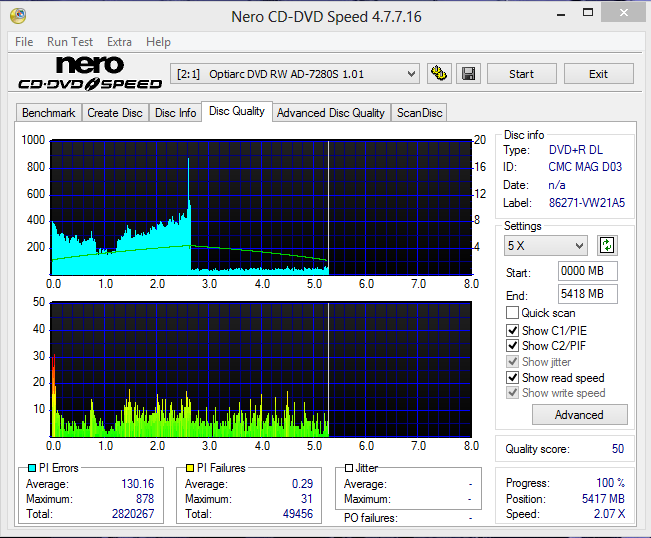Click the Exit button
Screen dimensions: 651x538
coord(598,74)
